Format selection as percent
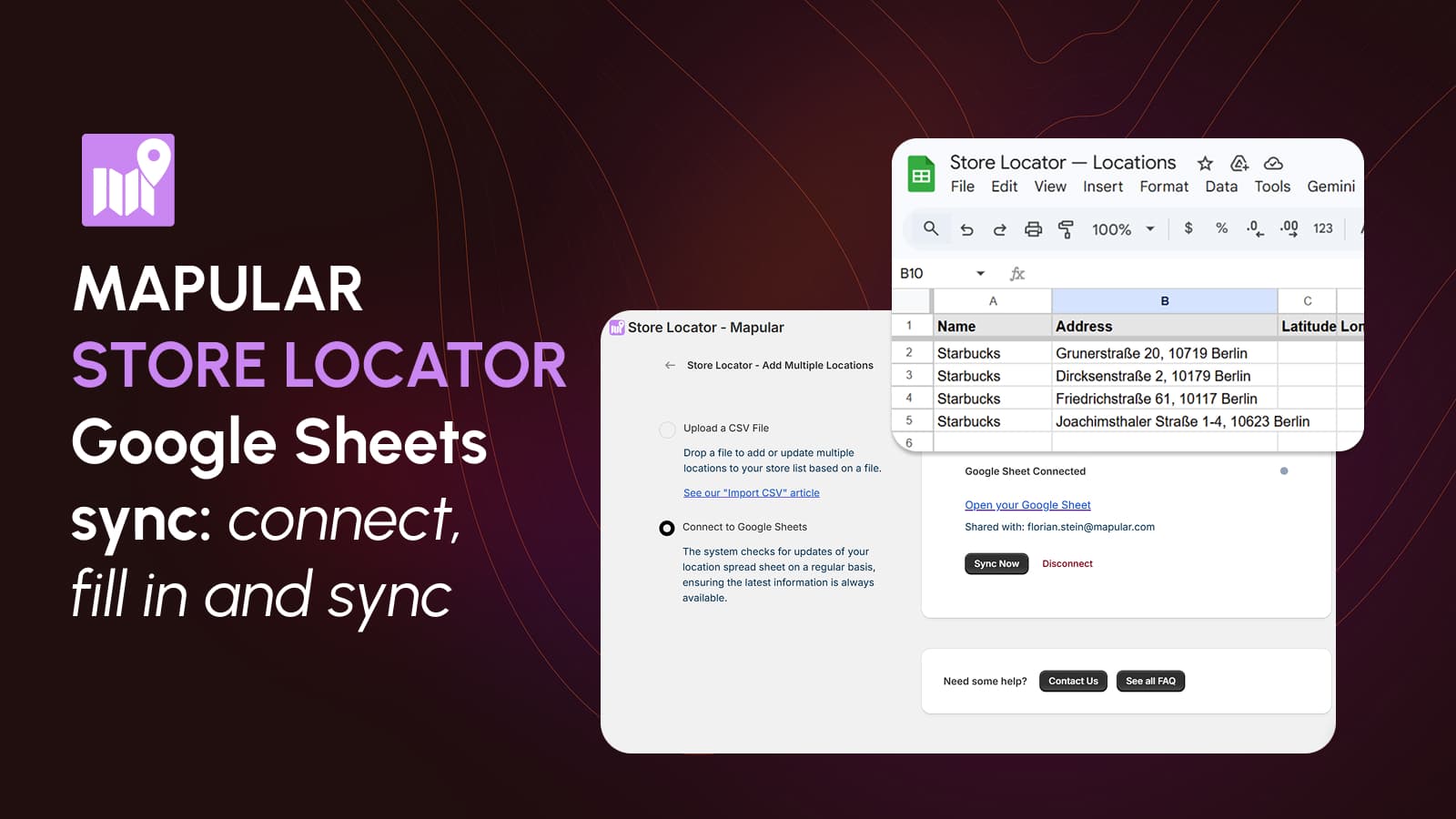The height and width of the screenshot is (819, 1456). 1220,228
